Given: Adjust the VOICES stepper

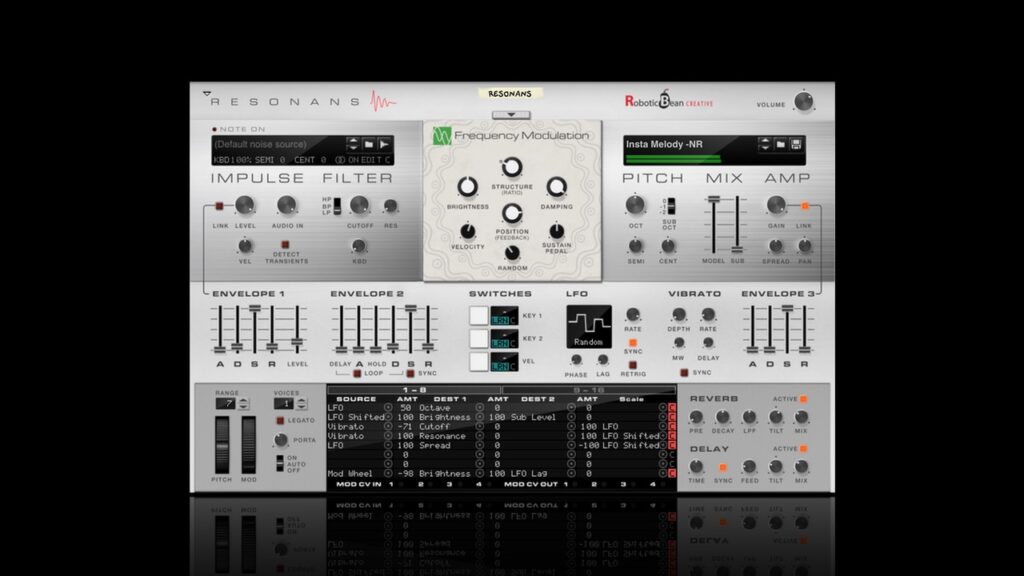Looking at the screenshot, I should point(302,404).
